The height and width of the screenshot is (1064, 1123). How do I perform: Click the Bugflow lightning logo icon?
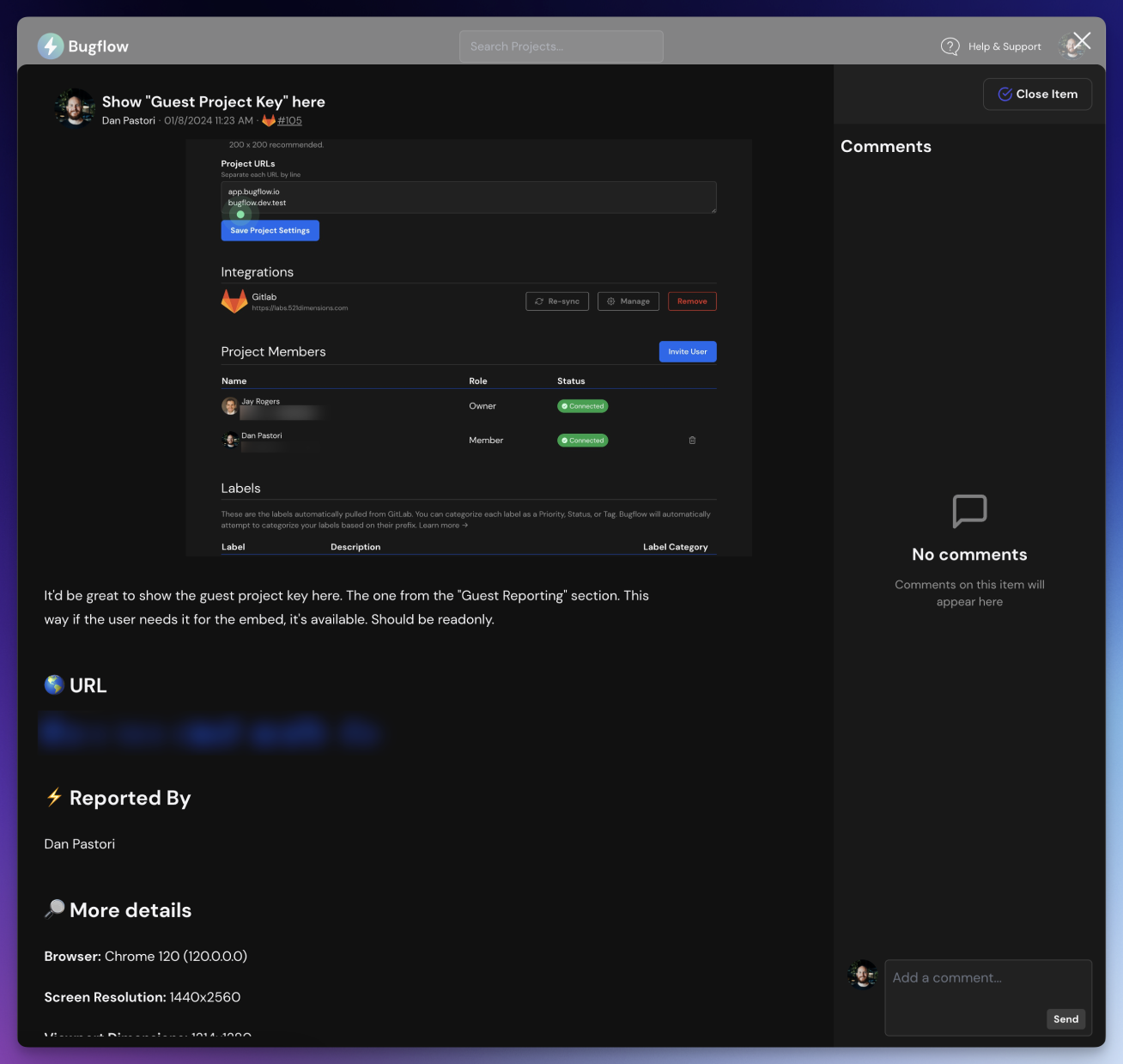tap(51, 46)
